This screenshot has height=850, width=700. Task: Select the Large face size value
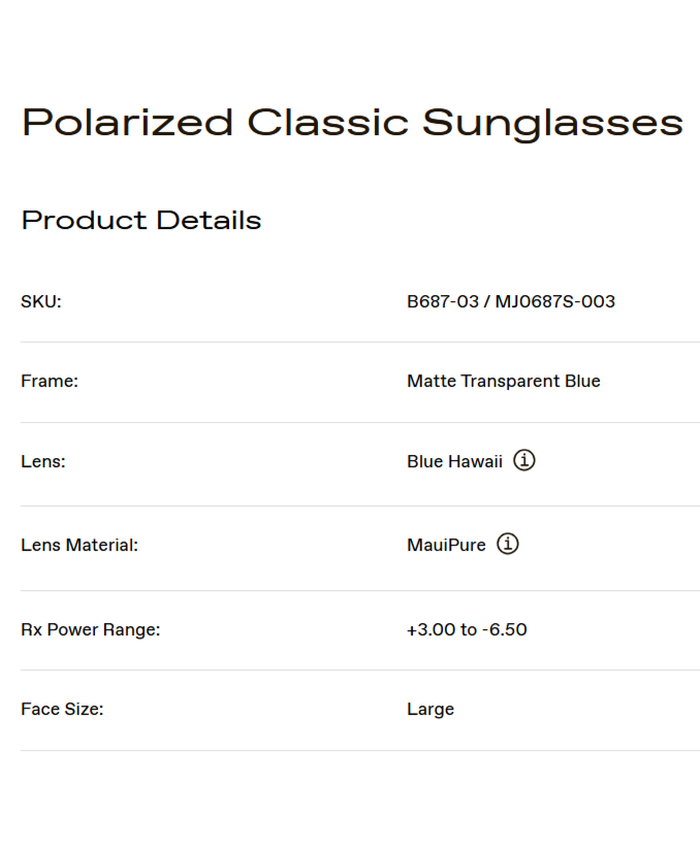[430, 710]
